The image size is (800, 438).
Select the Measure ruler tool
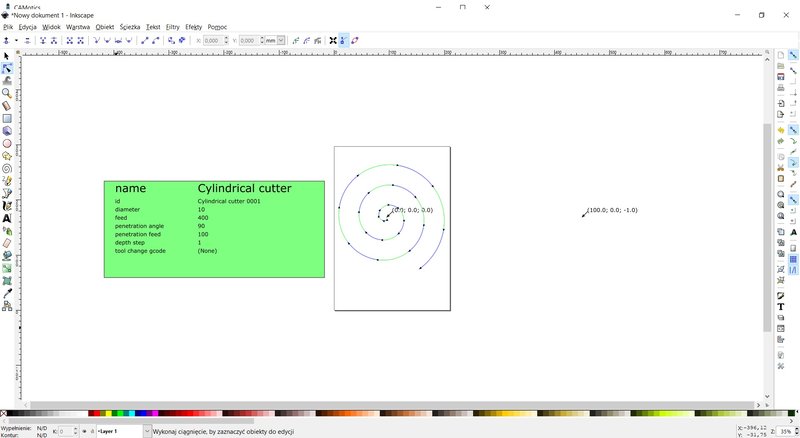click(x=7, y=106)
